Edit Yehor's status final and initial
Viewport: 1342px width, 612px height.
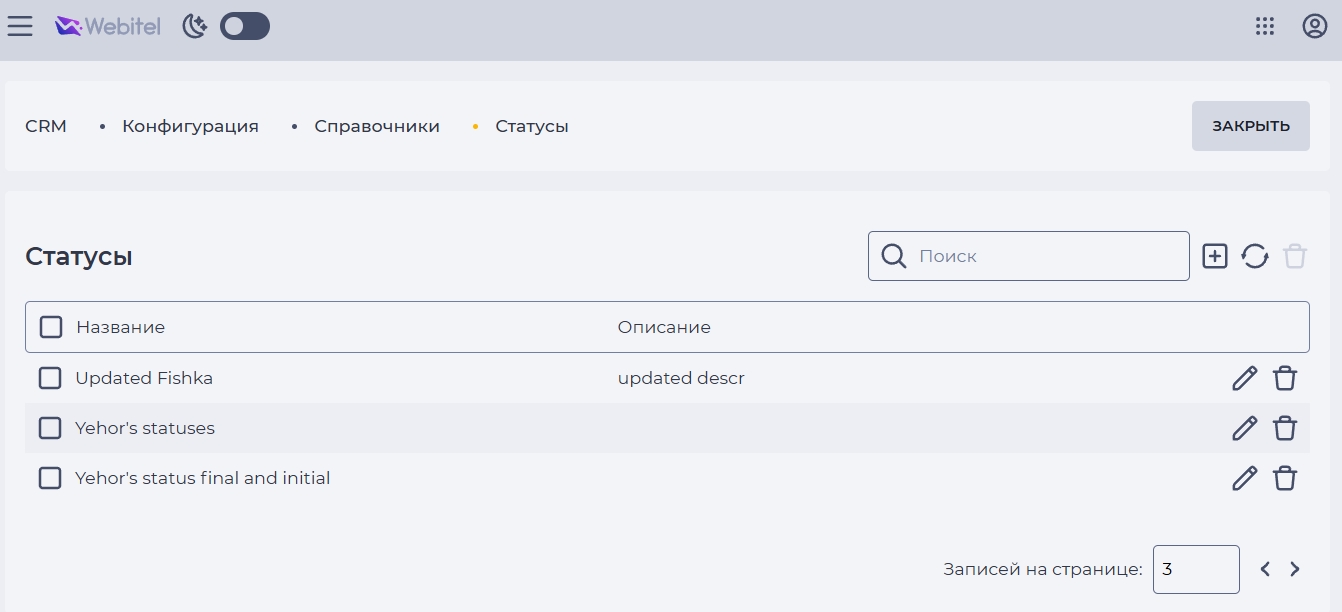[1244, 478]
